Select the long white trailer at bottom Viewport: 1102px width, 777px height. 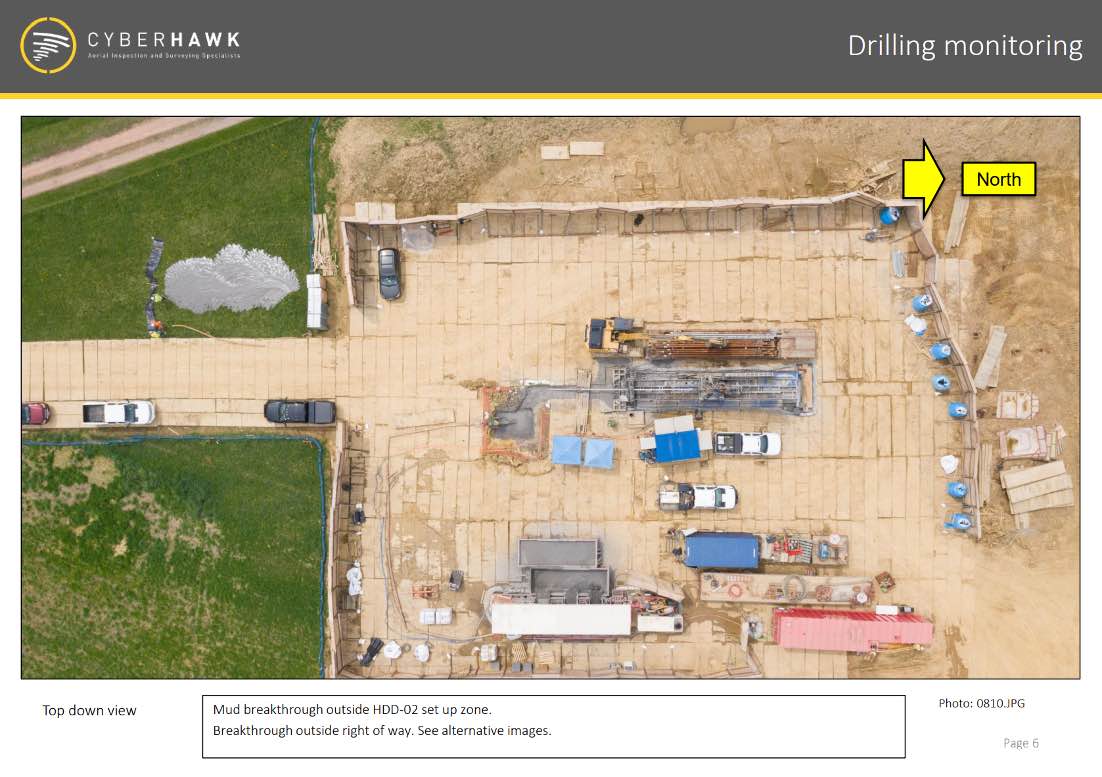pyautogui.click(x=561, y=619)
